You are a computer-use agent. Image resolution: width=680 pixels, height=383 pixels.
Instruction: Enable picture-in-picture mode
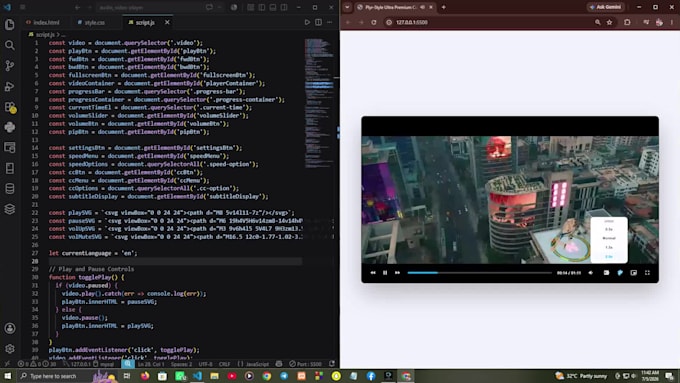click(x=634, y=273)
